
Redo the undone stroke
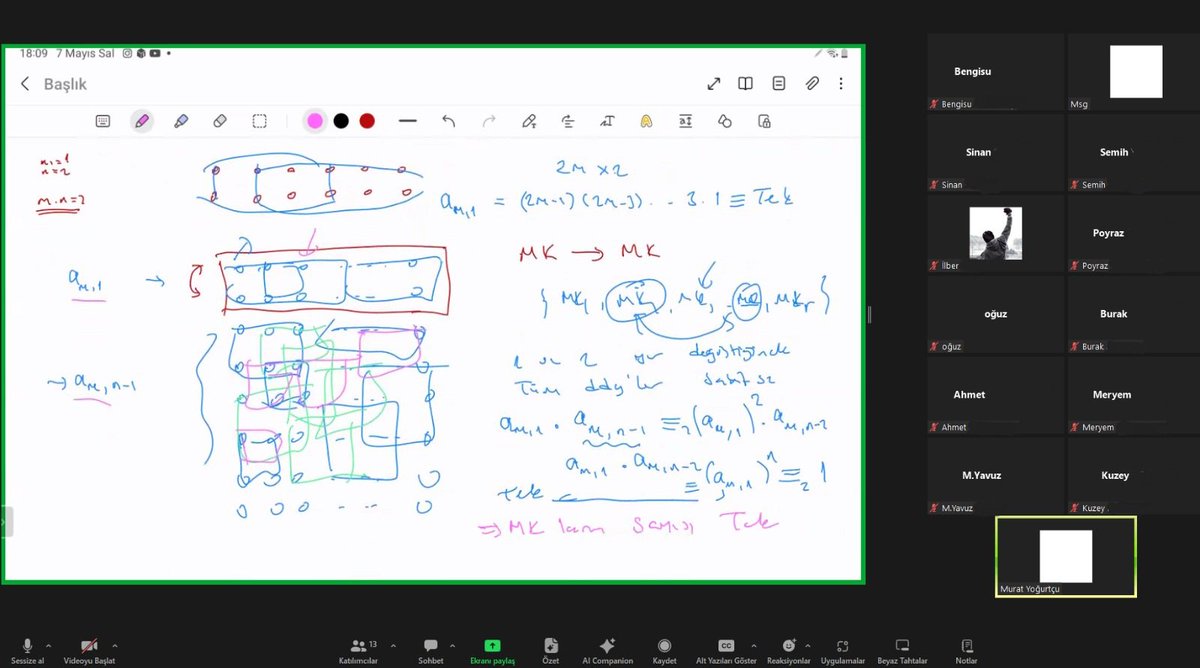pos(489,121)
